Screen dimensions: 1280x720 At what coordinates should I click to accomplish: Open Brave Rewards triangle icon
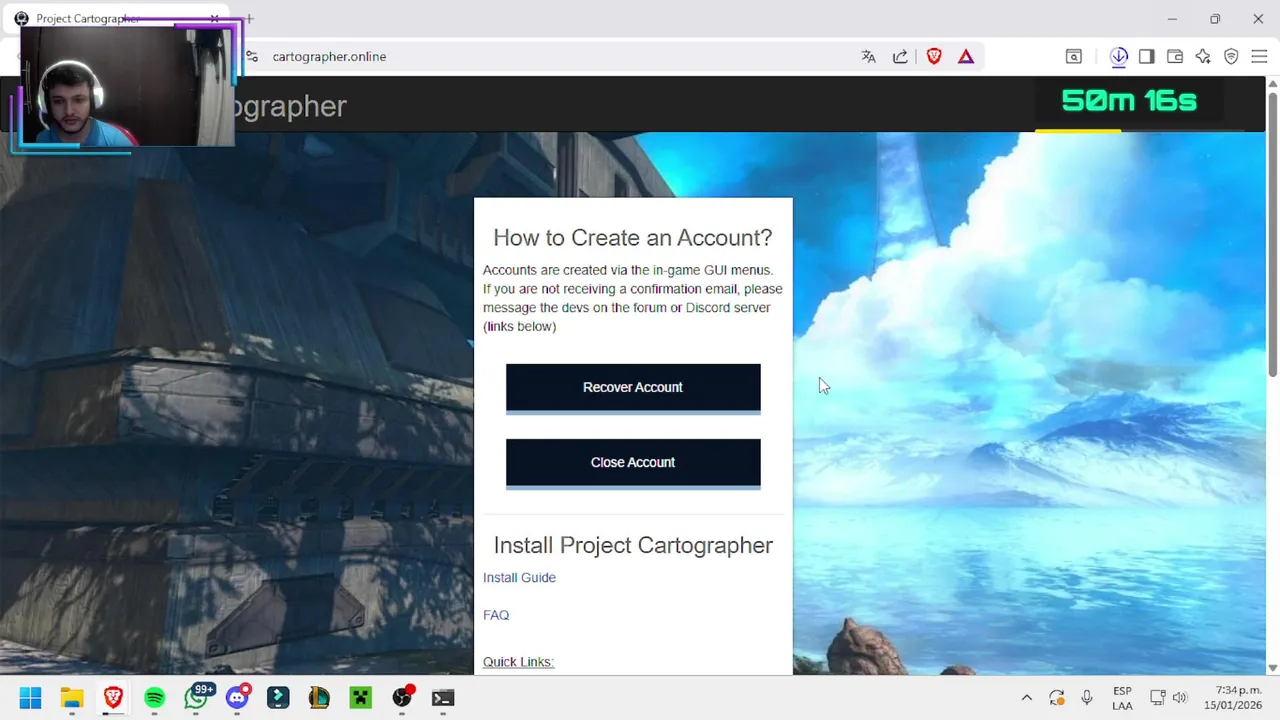click(966, 57)
